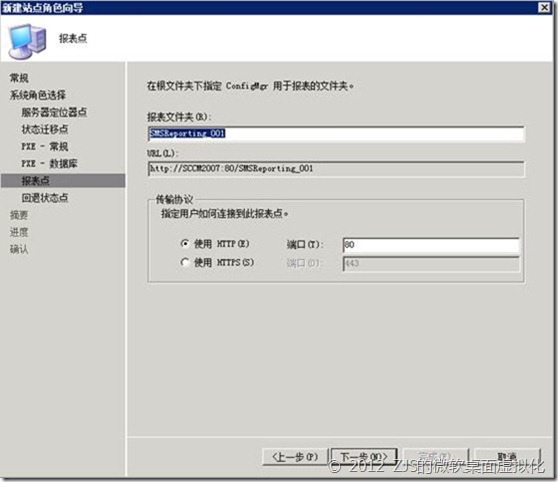
Task: Select the 使用 HTTP radio button
Action: 185,243
